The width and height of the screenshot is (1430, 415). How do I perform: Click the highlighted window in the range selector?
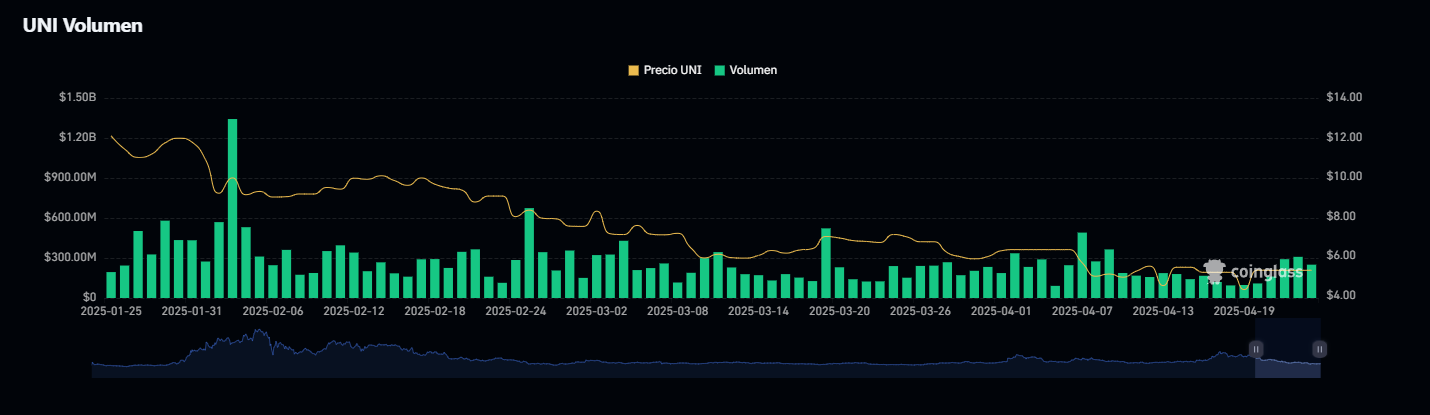1288,349
